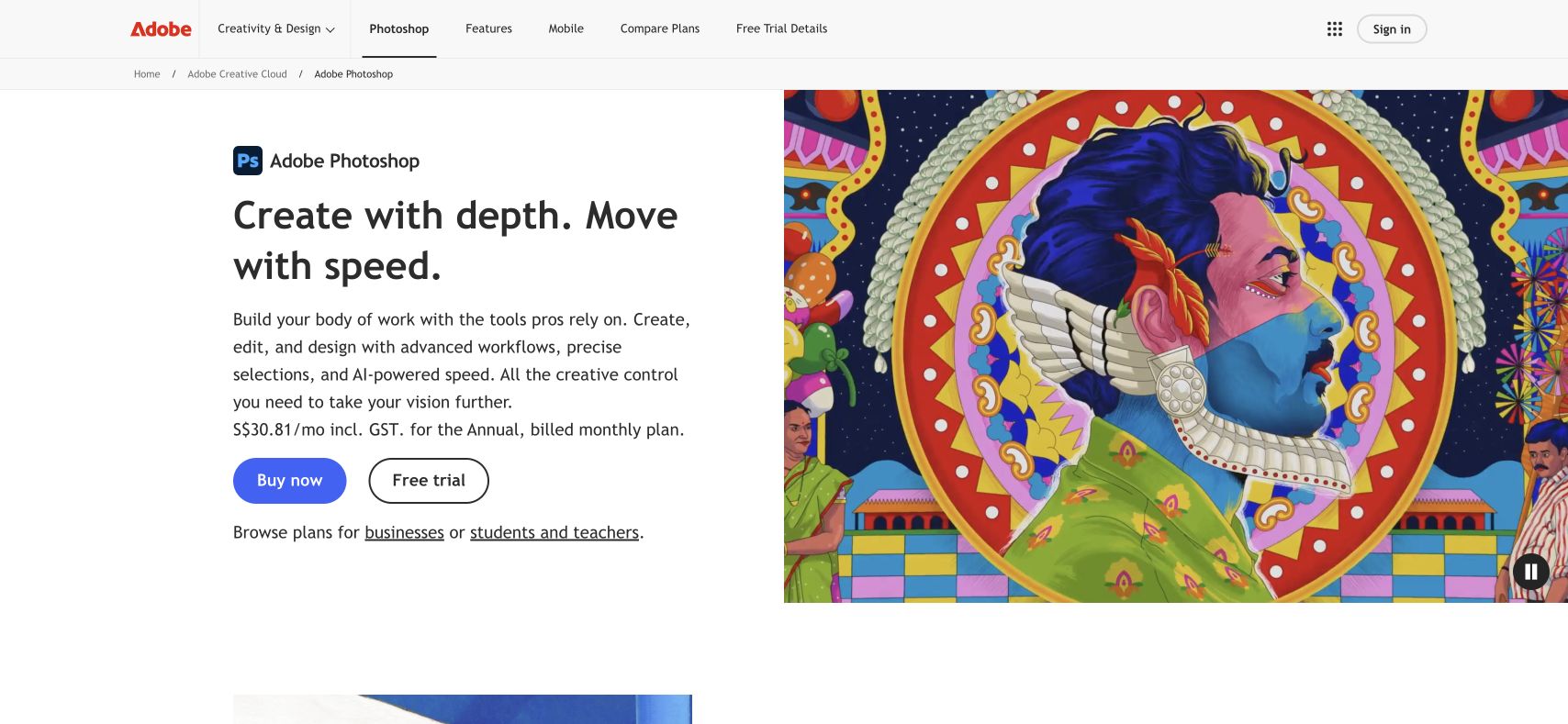Click the partially visible blue image below
The image size is (1568, 724).
tap(463, 709)
